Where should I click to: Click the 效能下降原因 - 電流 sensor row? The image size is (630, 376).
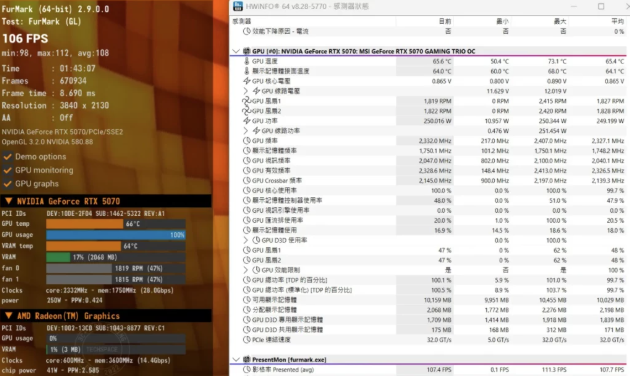429,31
